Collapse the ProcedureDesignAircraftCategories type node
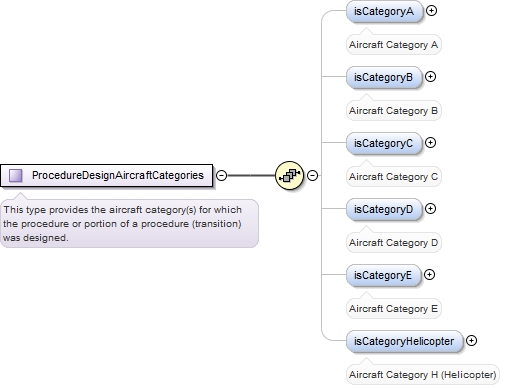The height and width of the screenshot is (388, 507). (x=221, y=175)
